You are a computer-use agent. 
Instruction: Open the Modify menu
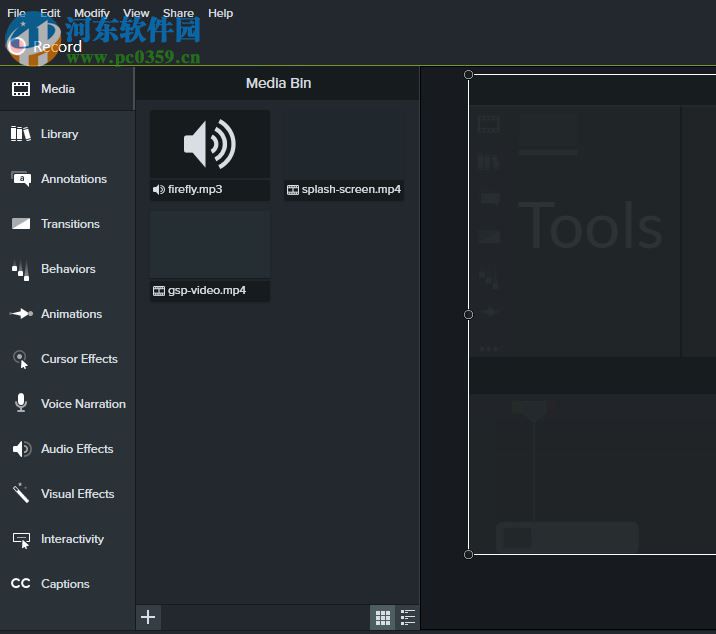tap(92, 13)
